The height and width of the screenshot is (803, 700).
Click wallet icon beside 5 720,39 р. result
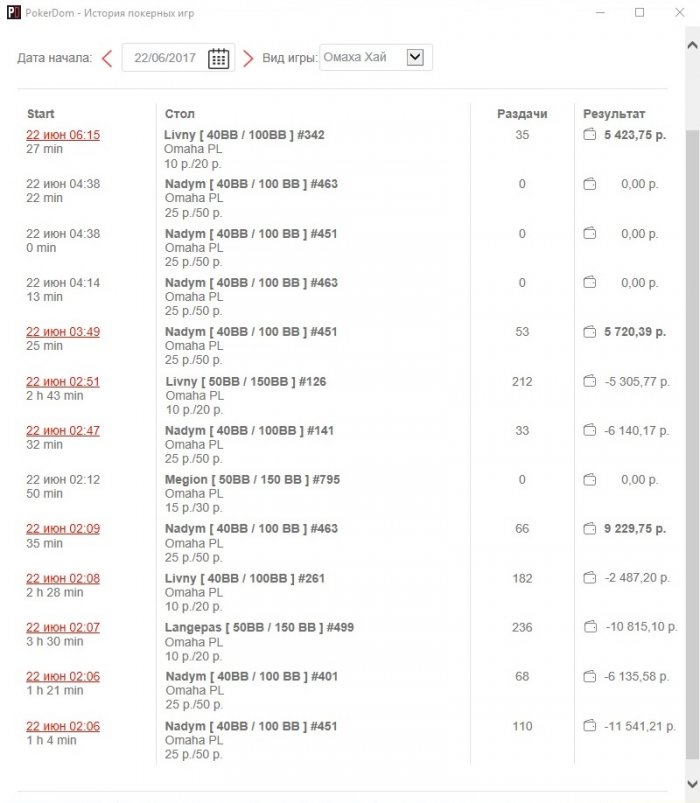(590, 332)
